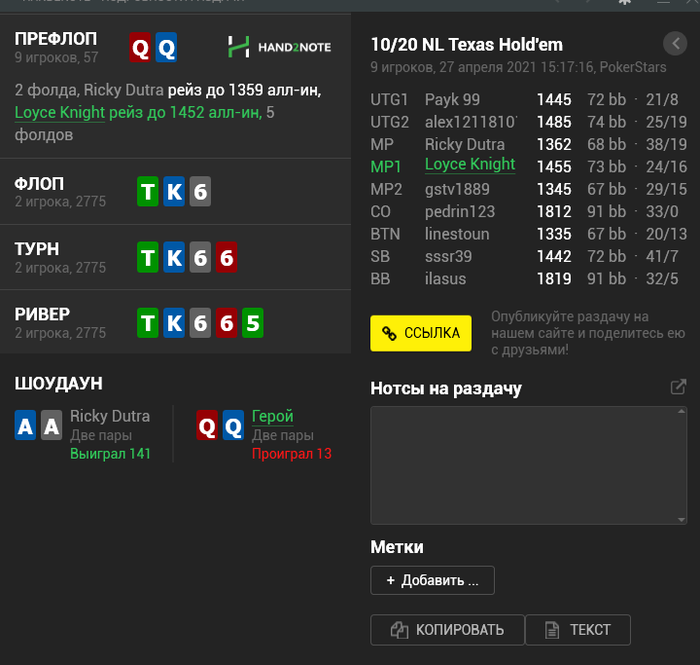Click the blue Q card in the preflop header
The image size is (700, 665).
pos(167,47)
